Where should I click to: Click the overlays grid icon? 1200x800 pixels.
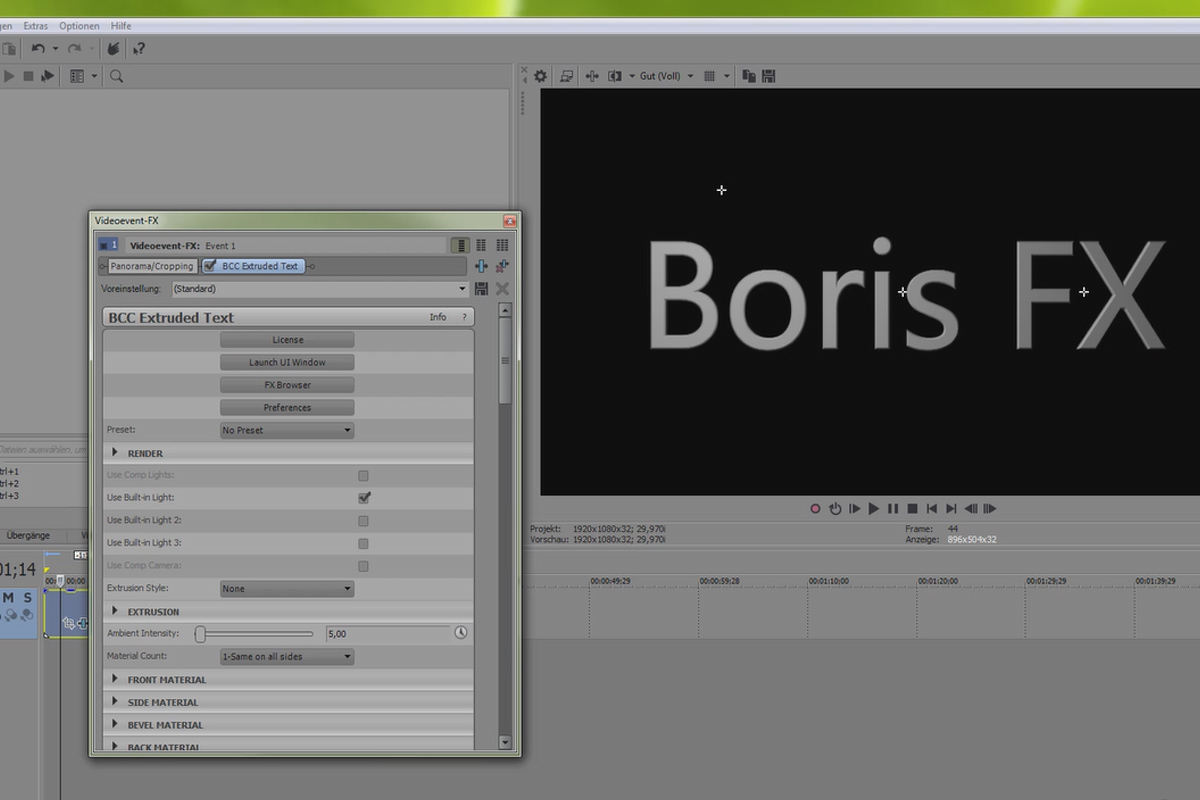click(709, 76)
